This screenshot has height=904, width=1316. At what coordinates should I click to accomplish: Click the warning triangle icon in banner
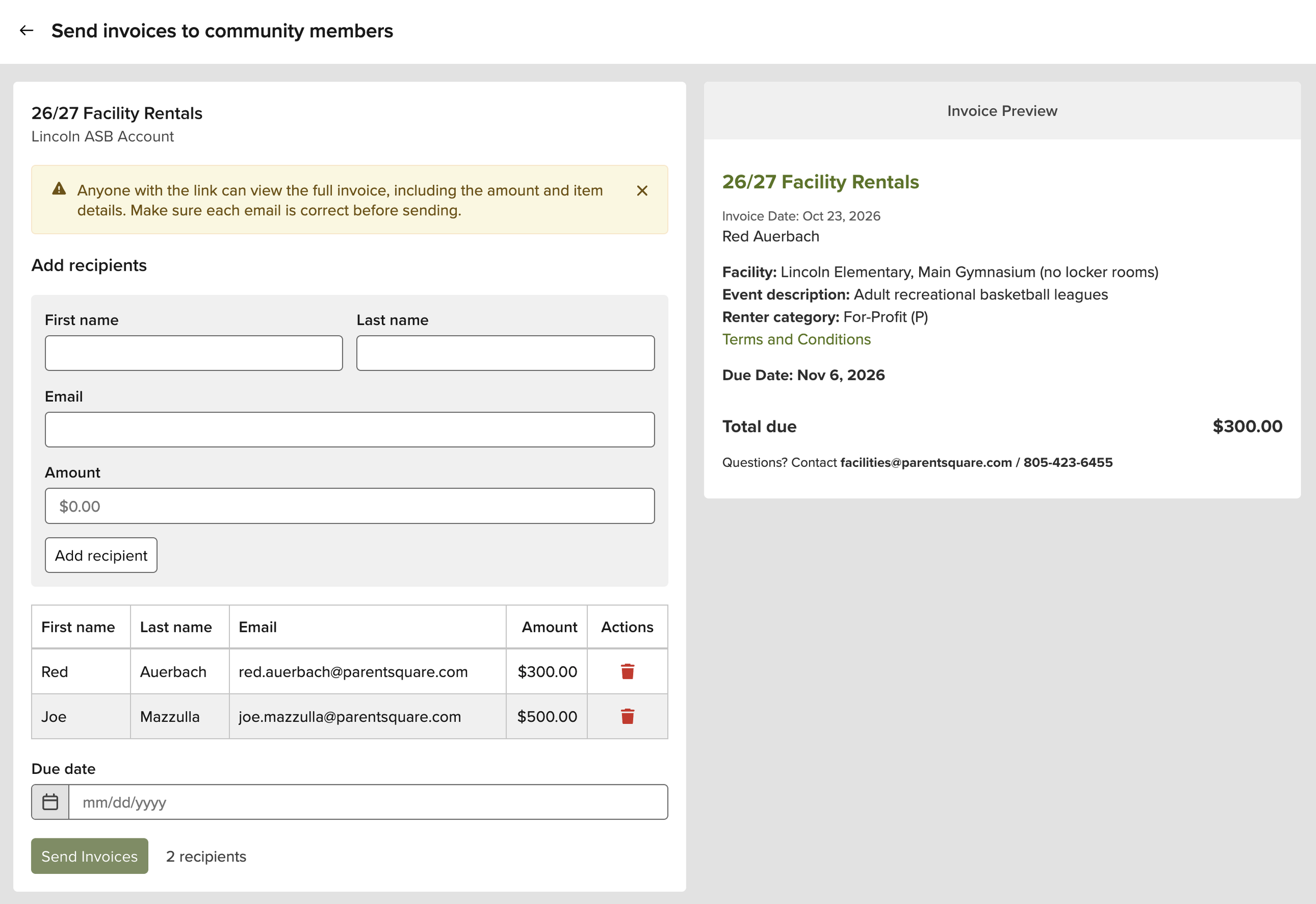click(59, 189)
